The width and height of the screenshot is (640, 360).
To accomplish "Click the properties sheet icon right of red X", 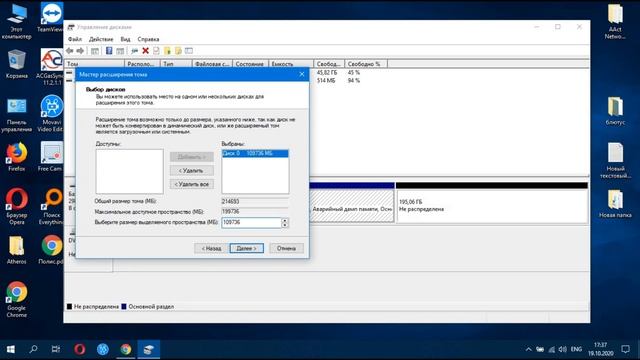I will 156,51.
